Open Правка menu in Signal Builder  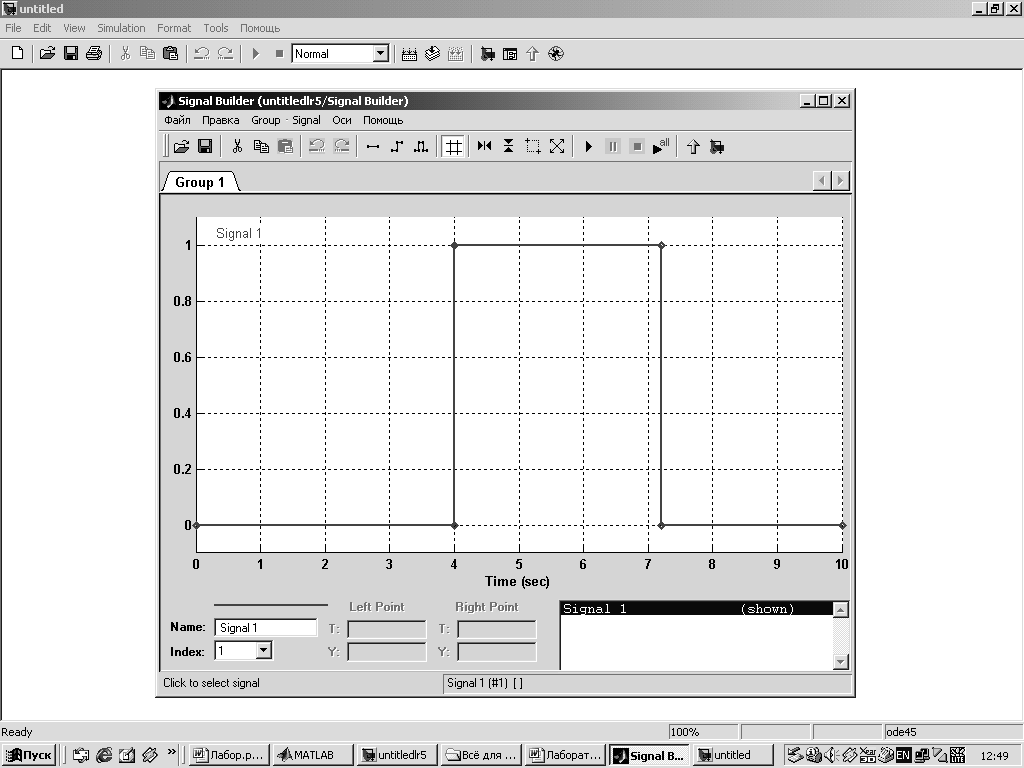coord(220,120)
